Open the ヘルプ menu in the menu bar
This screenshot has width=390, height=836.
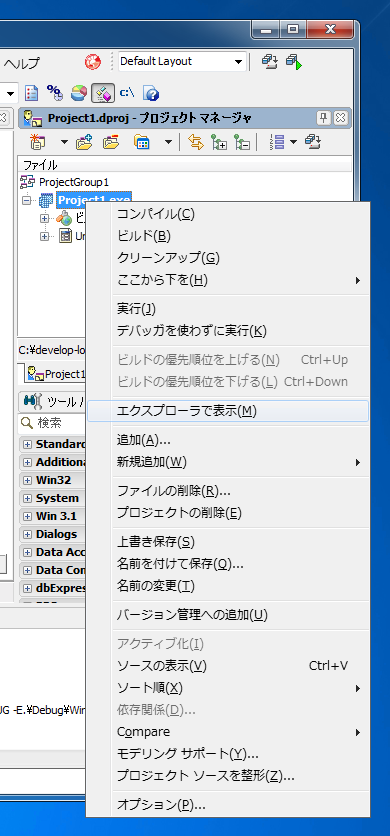tap(22, 63)
